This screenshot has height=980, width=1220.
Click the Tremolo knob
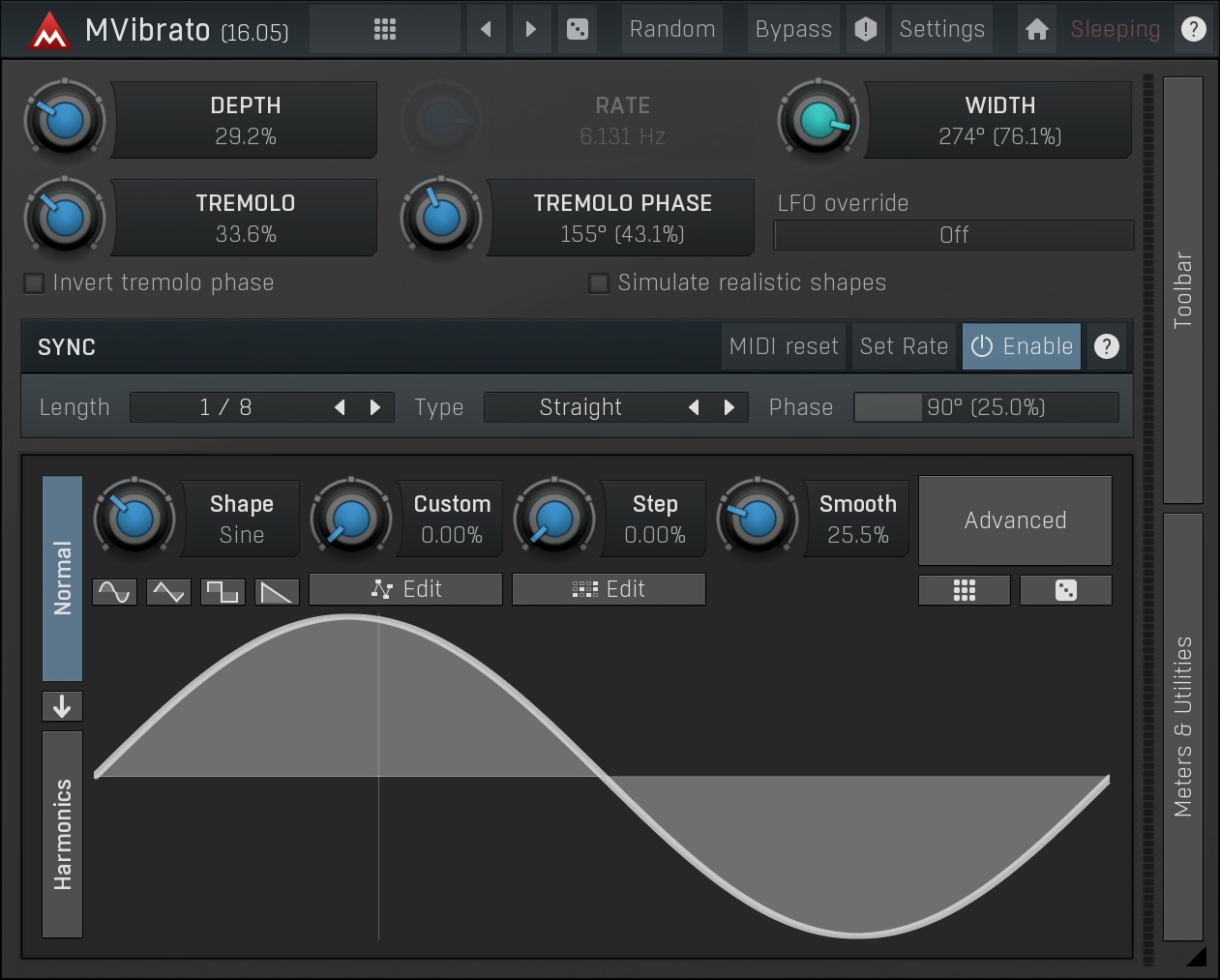65,218
